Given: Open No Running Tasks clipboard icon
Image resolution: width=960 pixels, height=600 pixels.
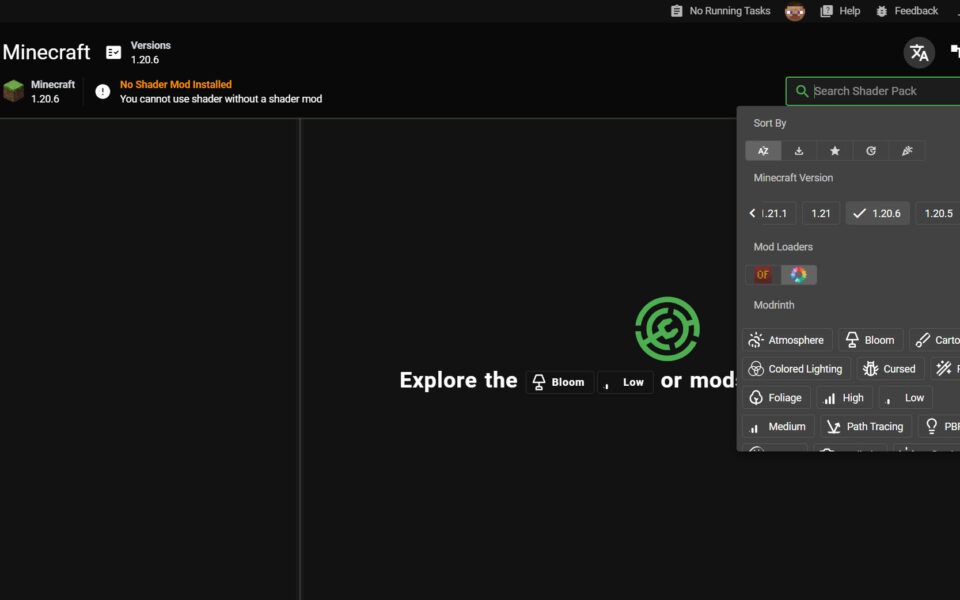Looking at the screenshot, I should [677, 11].
